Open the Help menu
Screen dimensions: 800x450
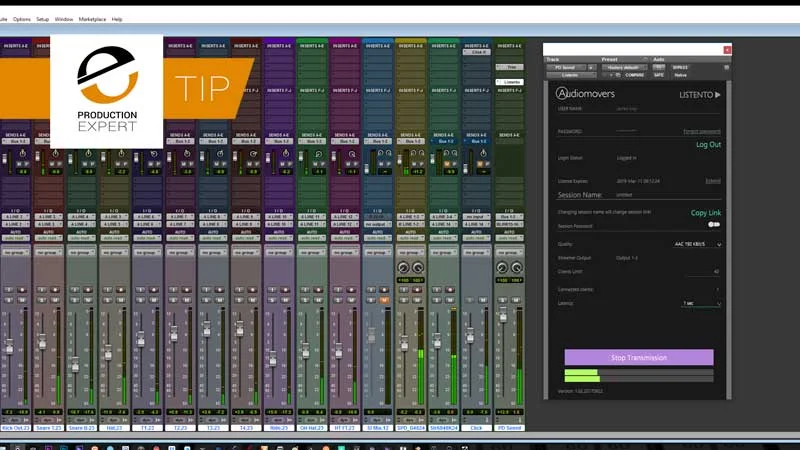tap(117, 19)
